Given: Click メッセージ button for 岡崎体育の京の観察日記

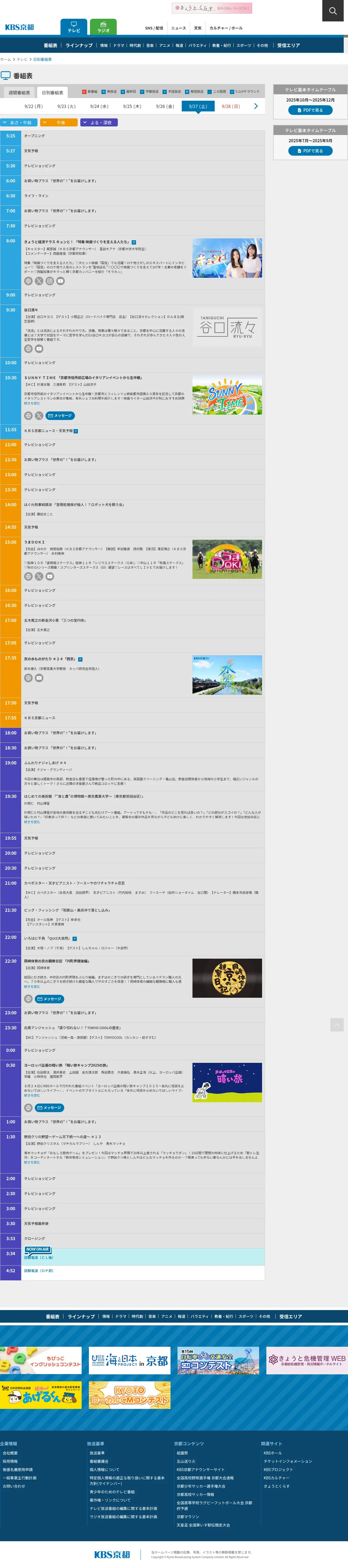Looking at the screenshot, I should point(49,999).
